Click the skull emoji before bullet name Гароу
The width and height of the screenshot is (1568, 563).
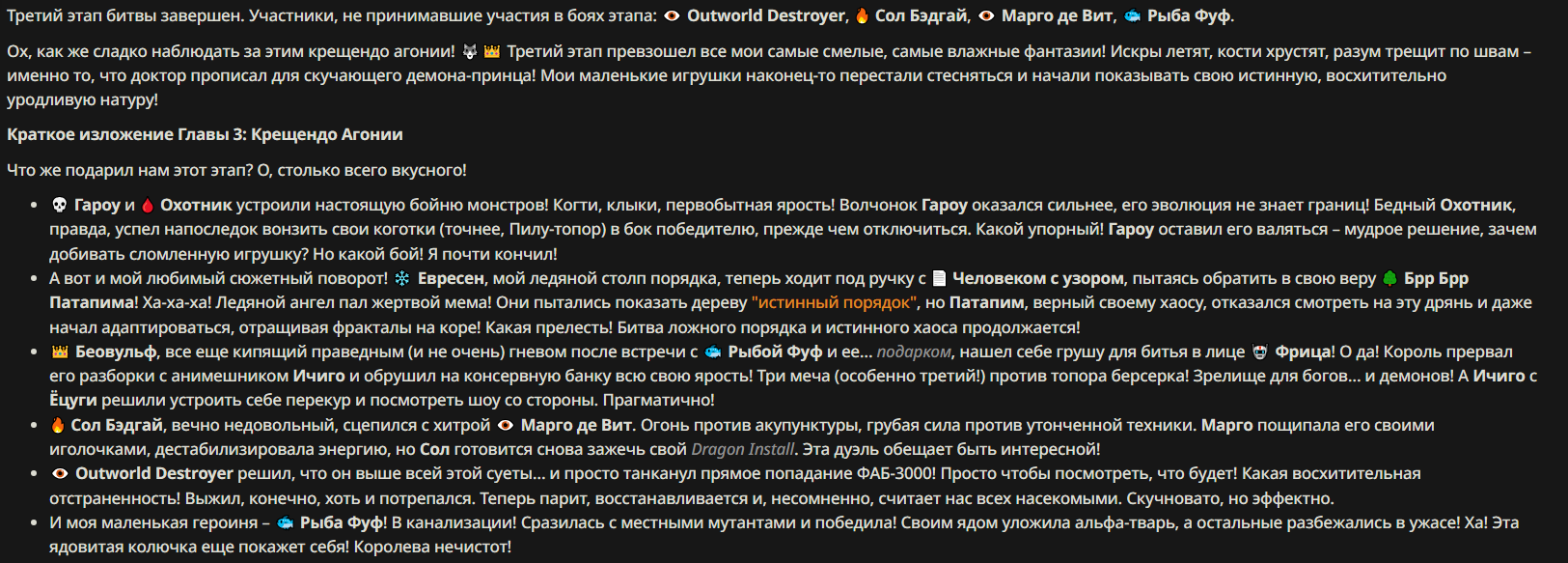pos(59,205)
